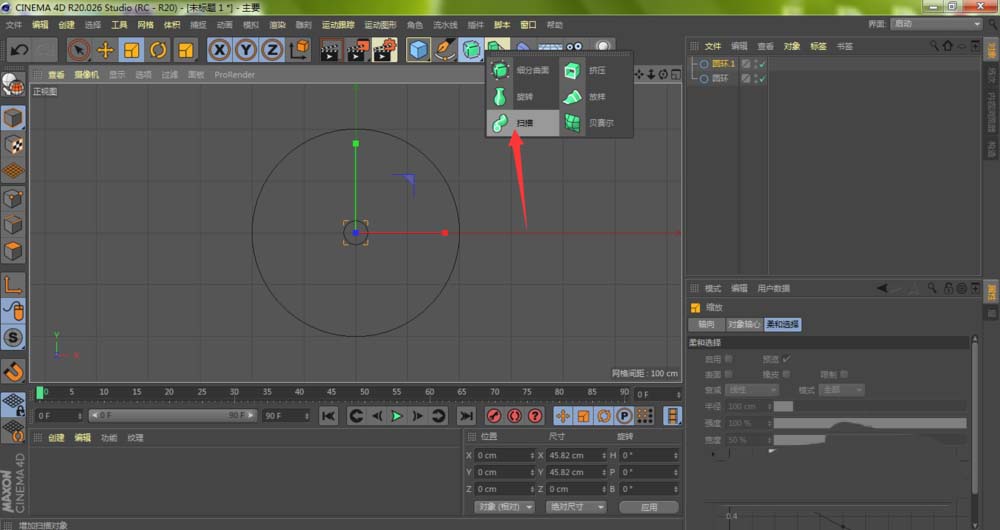Open the 界面 layout dropdown
The image size is (1000, 530).
(x=934, y=24)
